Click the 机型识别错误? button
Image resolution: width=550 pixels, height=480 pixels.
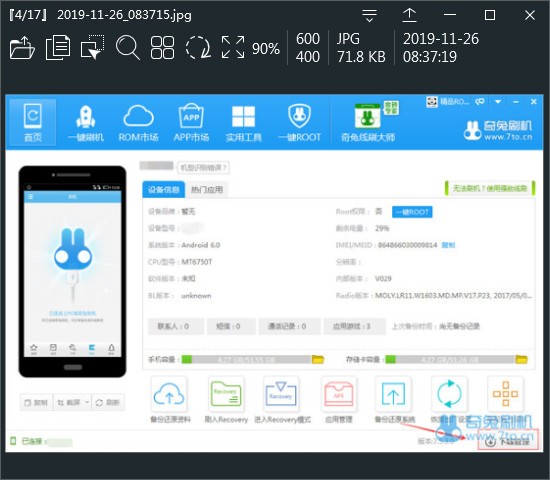tap(203, 167)
